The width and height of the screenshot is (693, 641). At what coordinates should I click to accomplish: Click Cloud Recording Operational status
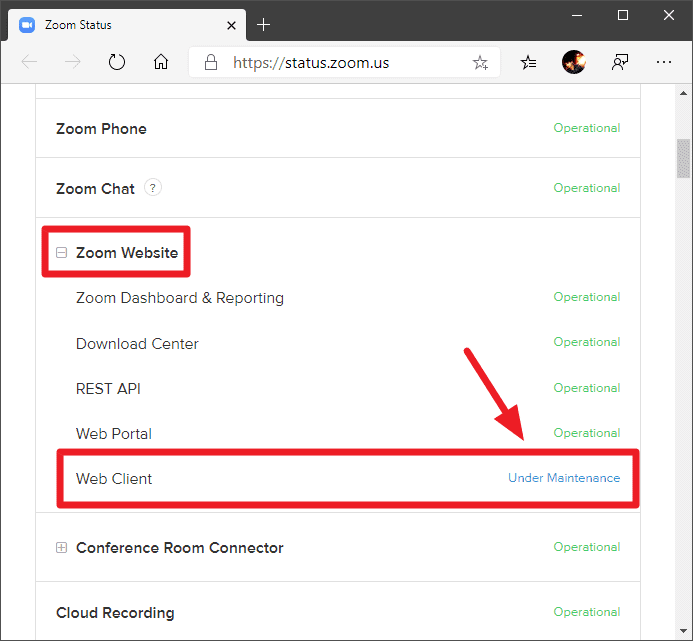click(587, 612)
